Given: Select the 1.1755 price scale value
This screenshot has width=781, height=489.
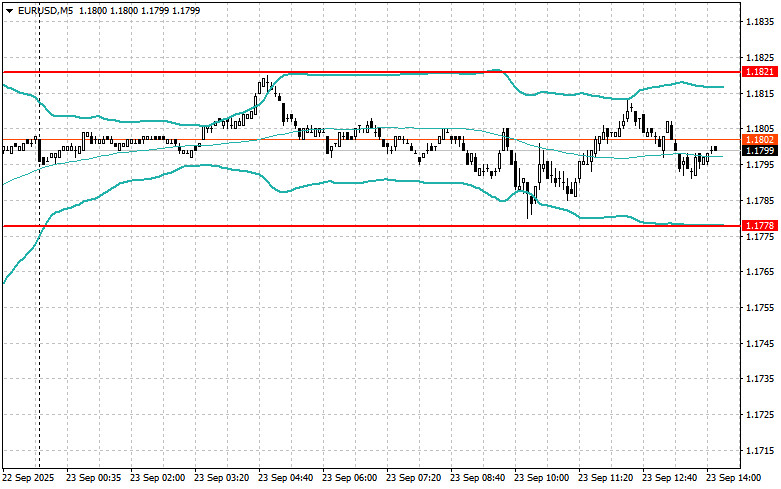Looking at the screenshot, I should pos(760,308).
